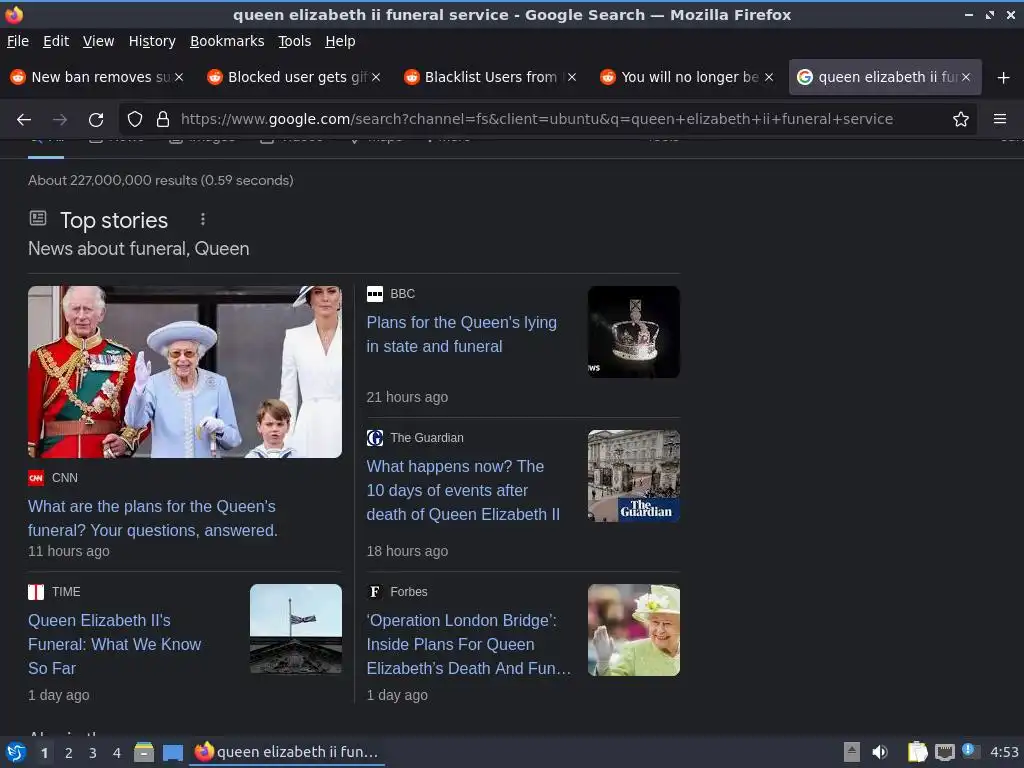This screenshot has width=1024, height=768.
Task: Open BBC 'Plans for the Queen's lying in state' link
Action: pyautogui.click(x=462, y=334)
